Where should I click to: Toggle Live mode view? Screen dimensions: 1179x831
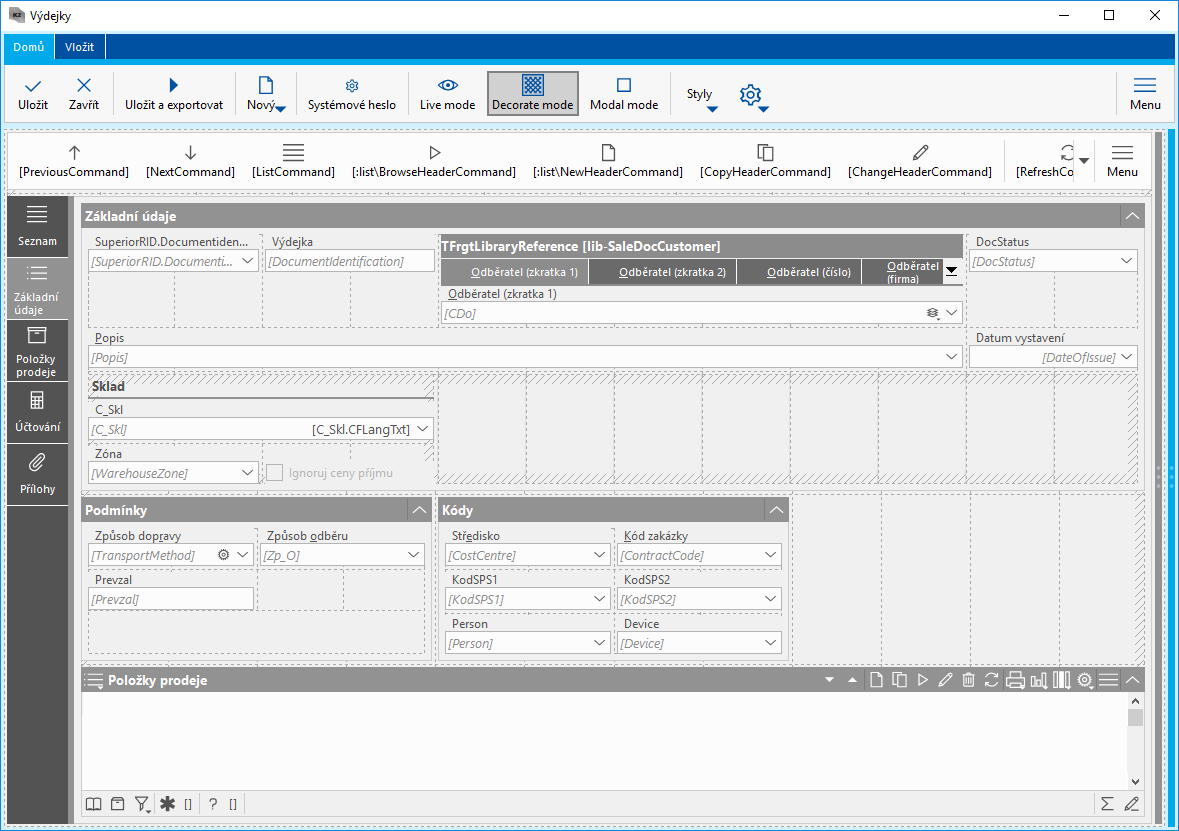[447, 93]
